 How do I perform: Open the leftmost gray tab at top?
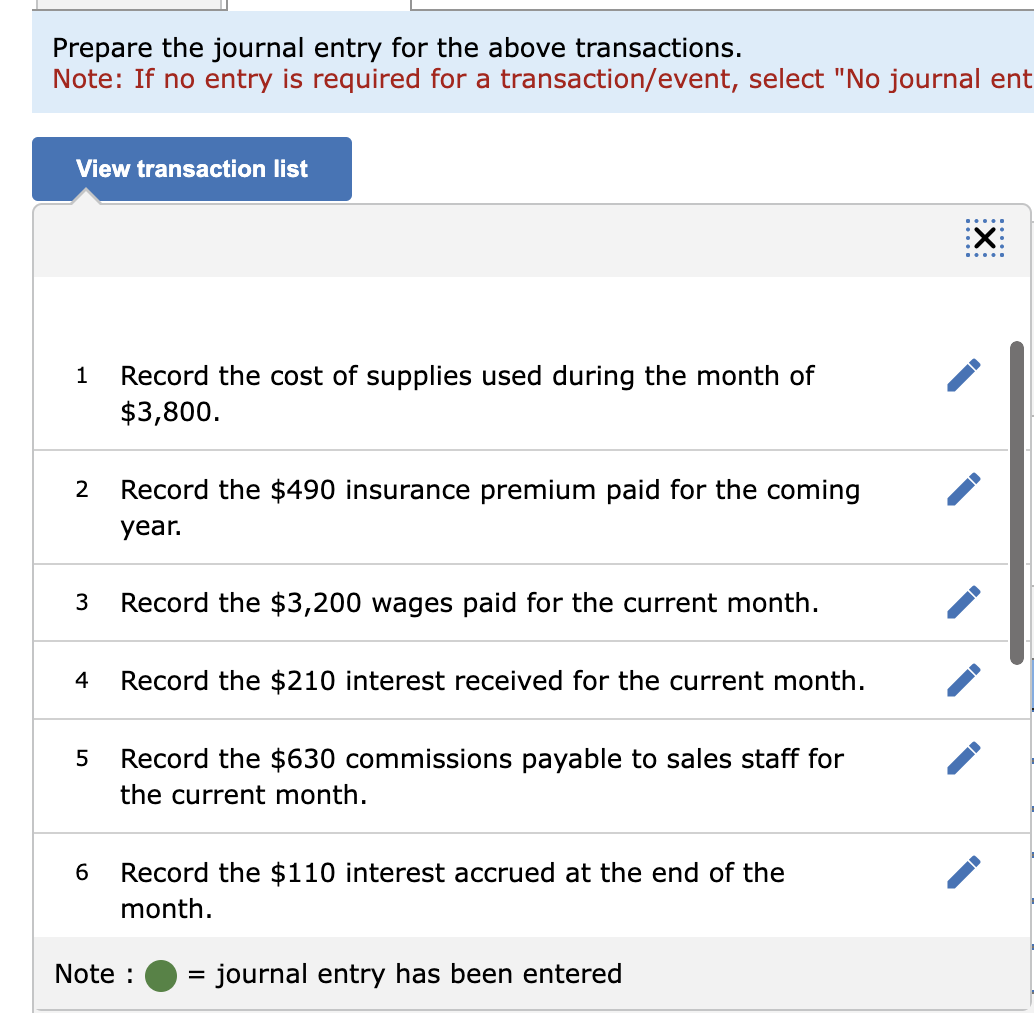[x=130, y=5]
